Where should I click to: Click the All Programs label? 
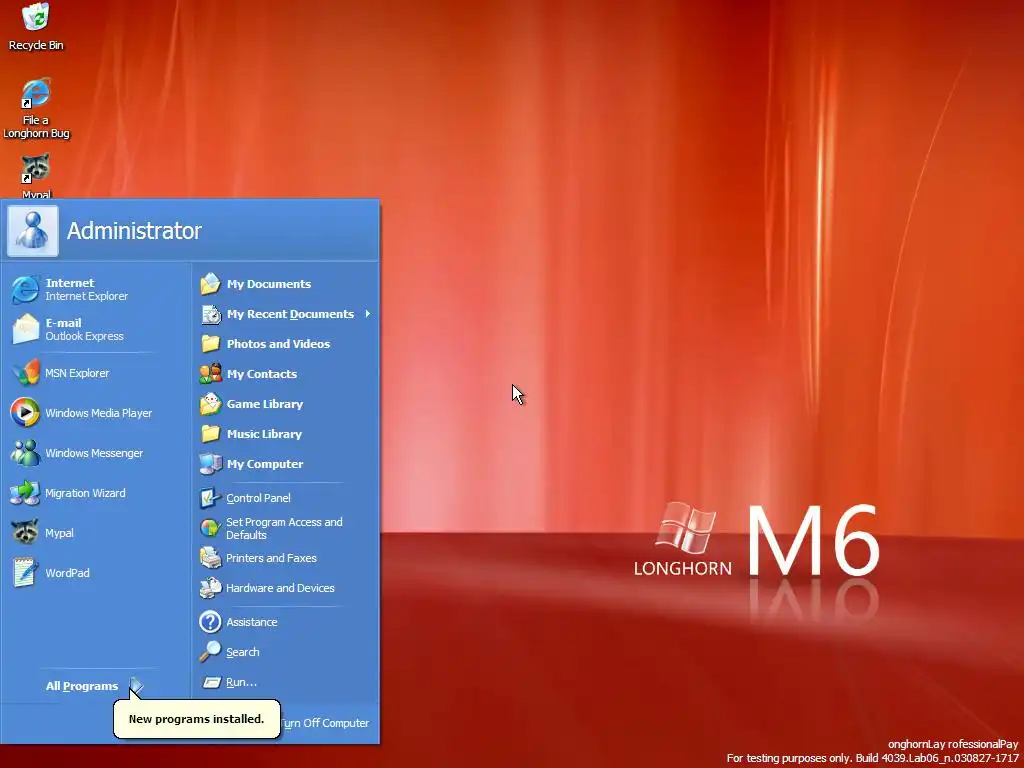point(82,686)
